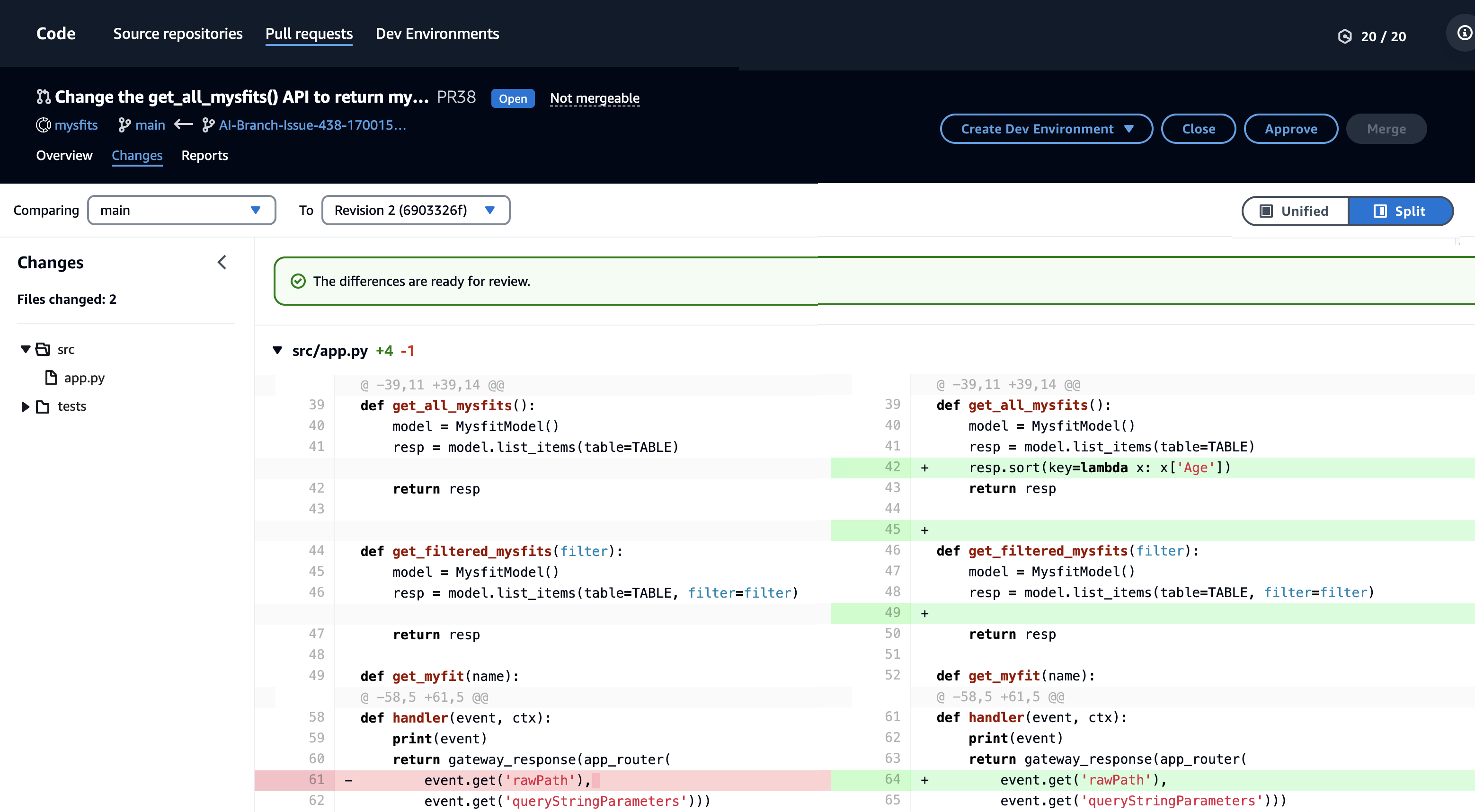Open the Revision 2 (6903326f) dropdown
The width and height of the screenshot is (1475, 812).
point(415,210)
